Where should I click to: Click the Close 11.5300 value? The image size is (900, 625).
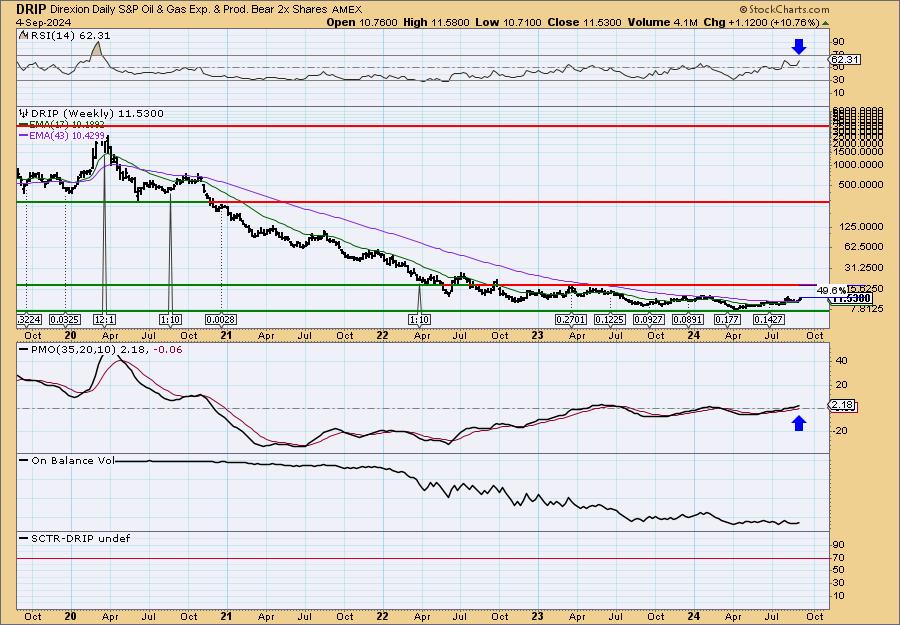pyautogui.click(x=584, y=22)
